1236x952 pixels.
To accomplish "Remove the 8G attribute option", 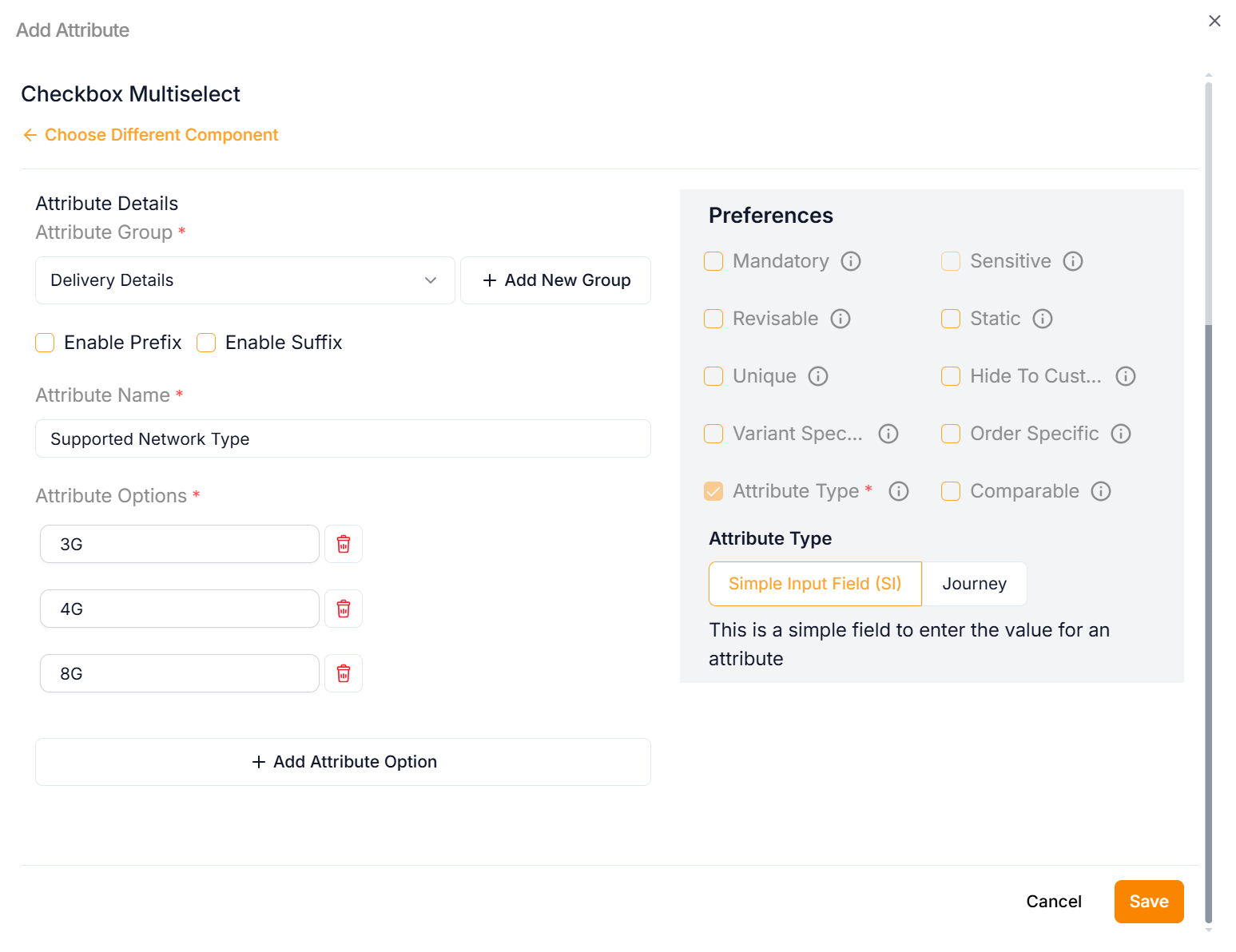I will [344, 673].
